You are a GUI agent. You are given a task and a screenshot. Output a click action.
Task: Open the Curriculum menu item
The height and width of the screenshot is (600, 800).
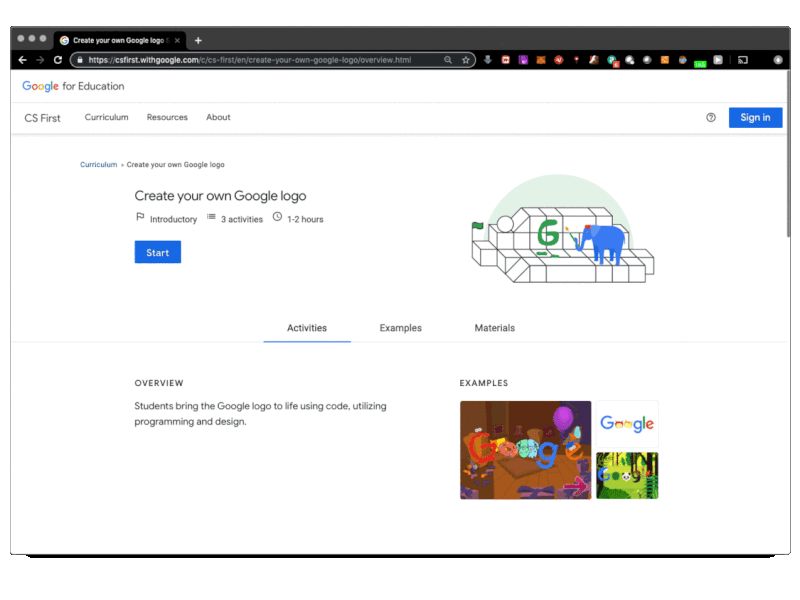(107, 117)
